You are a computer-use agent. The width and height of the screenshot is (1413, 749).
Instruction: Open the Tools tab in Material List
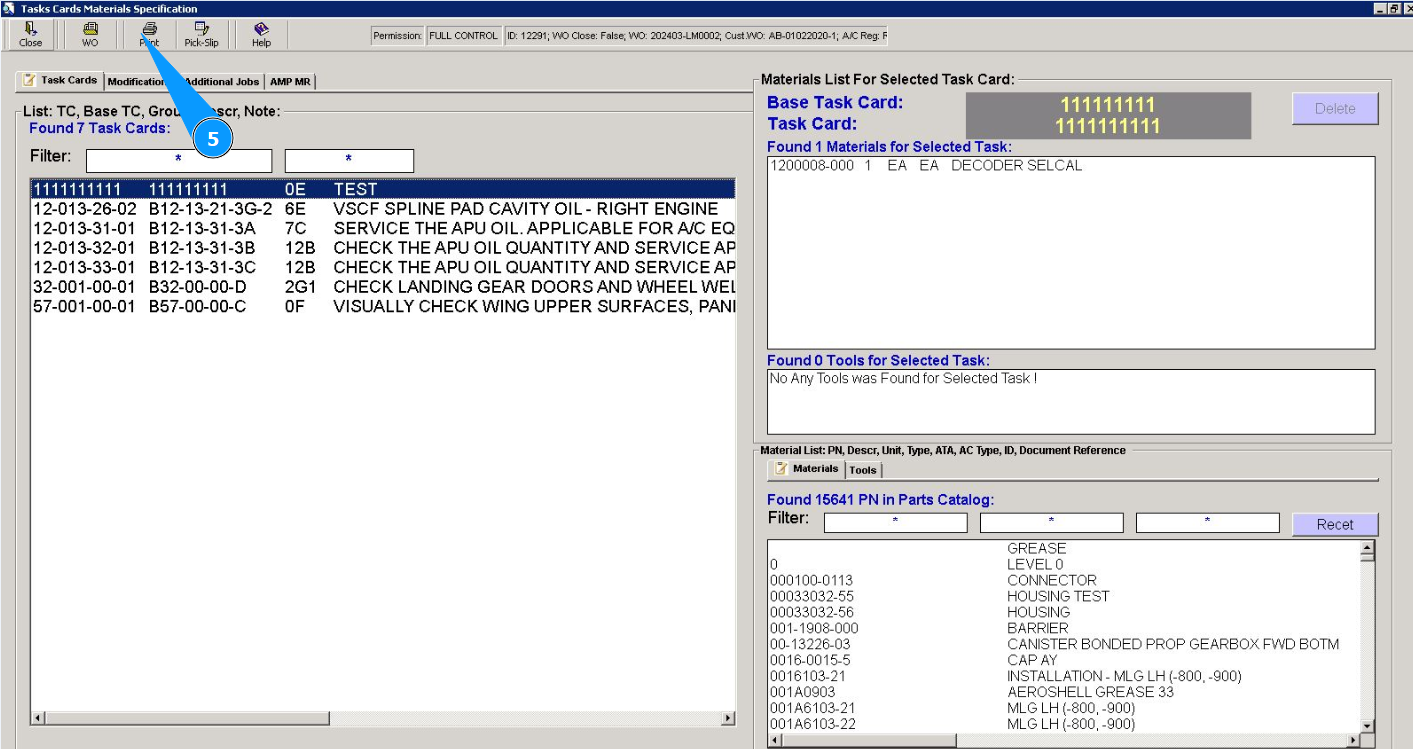[x=863, y=470]
